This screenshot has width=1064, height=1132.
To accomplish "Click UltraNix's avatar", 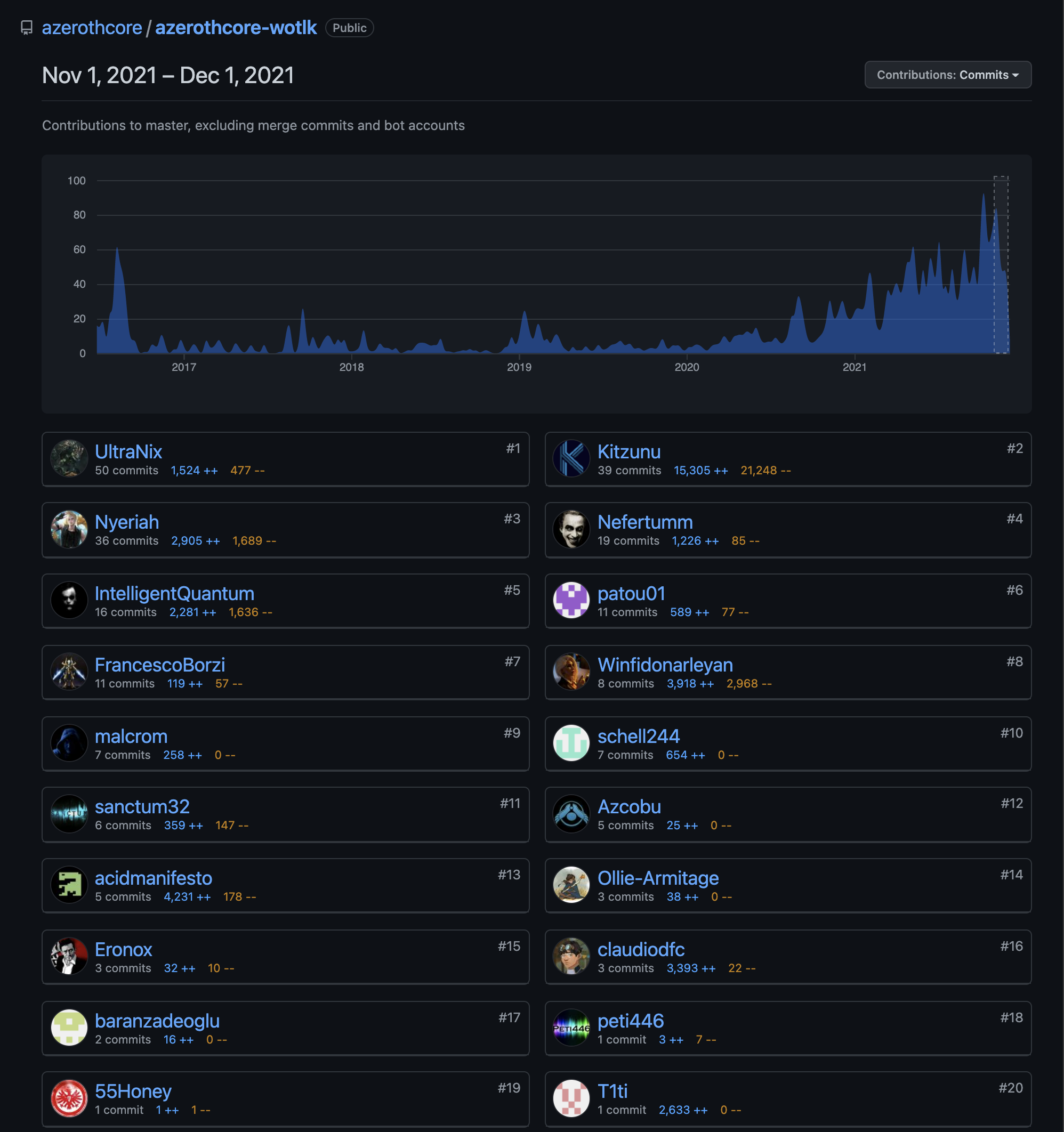I will pyautogui.click(x=69, y=458).
